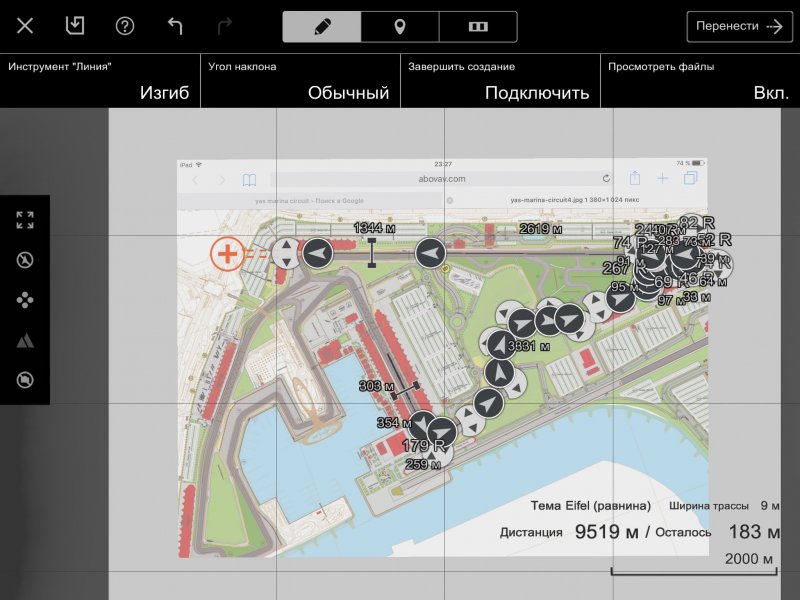800x600 pixels.
Task: Click the save track icon
Action: (x=75, y=27)
